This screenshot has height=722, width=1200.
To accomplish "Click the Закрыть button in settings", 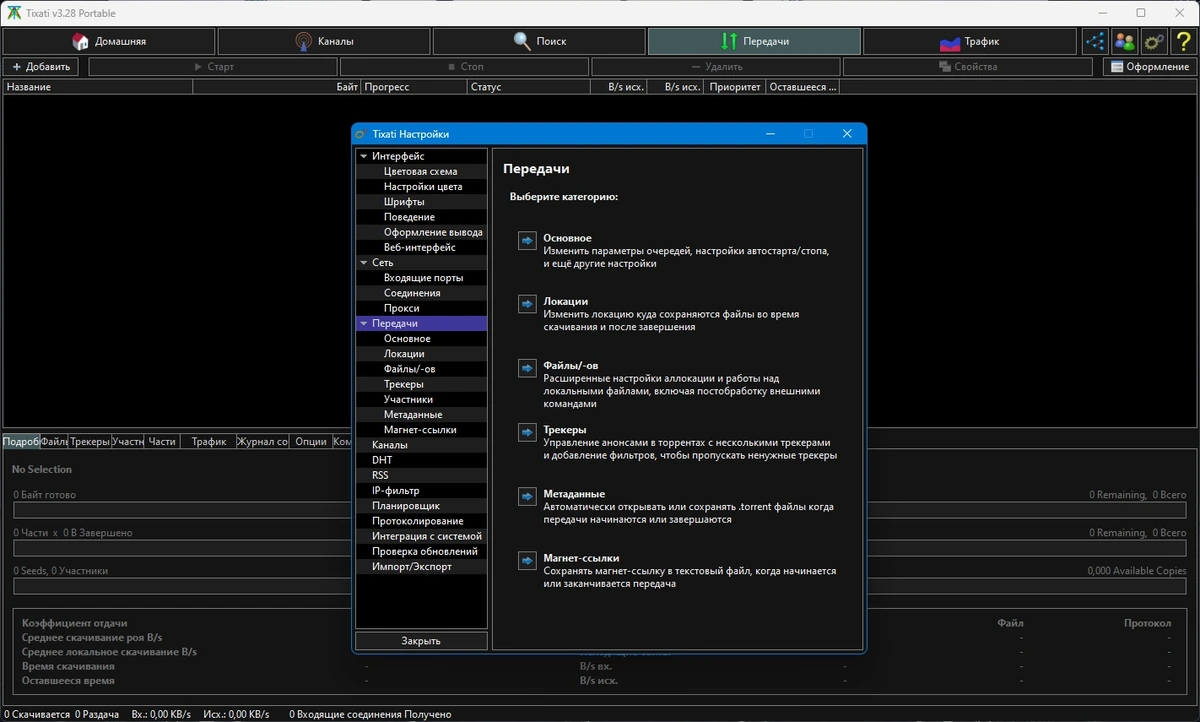I will (421, 641).
